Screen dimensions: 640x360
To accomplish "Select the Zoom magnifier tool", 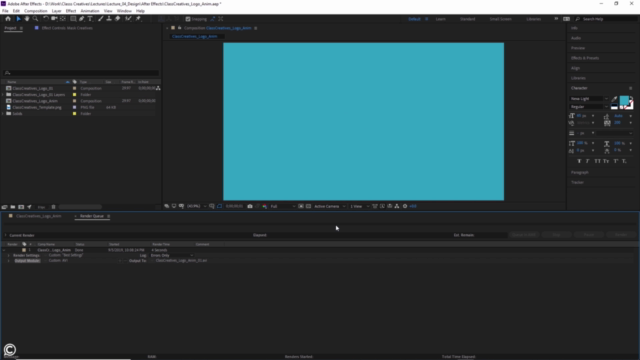I will tap(36, 19).
